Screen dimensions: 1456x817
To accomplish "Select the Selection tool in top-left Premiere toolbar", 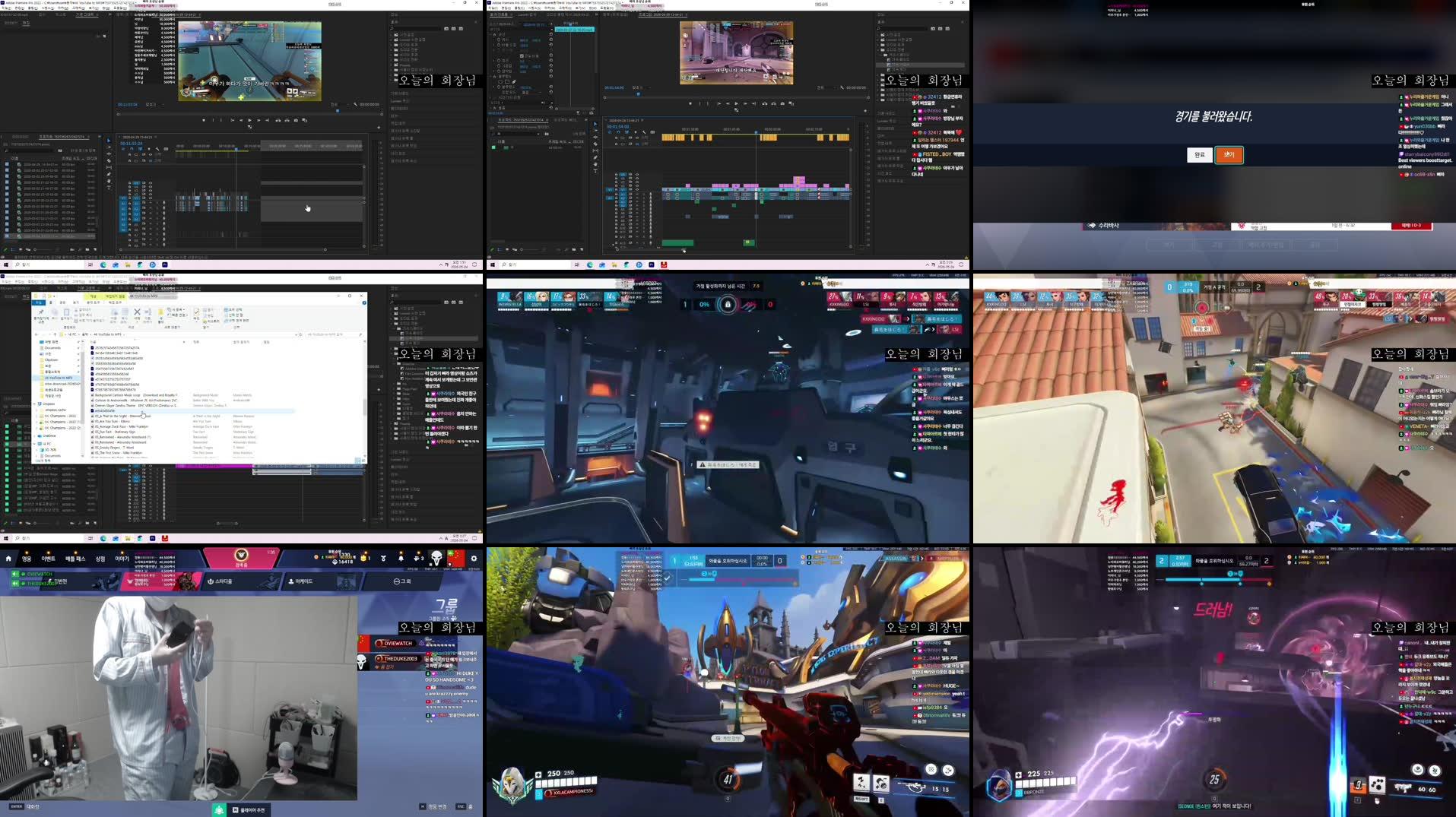I will [x=109, y=141].
